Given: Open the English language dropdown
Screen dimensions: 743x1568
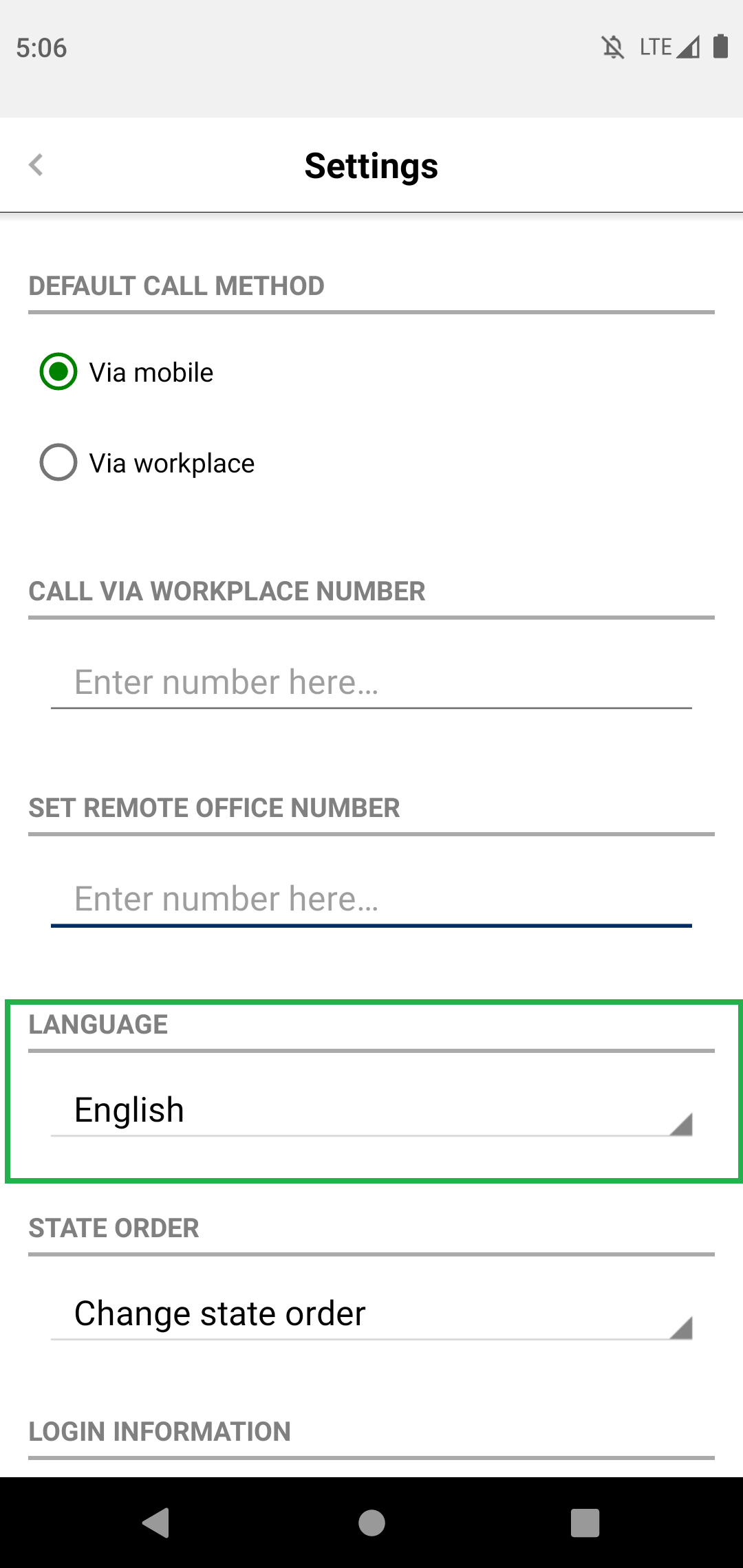Looking at the screenshot, I should coord(371,1110).
